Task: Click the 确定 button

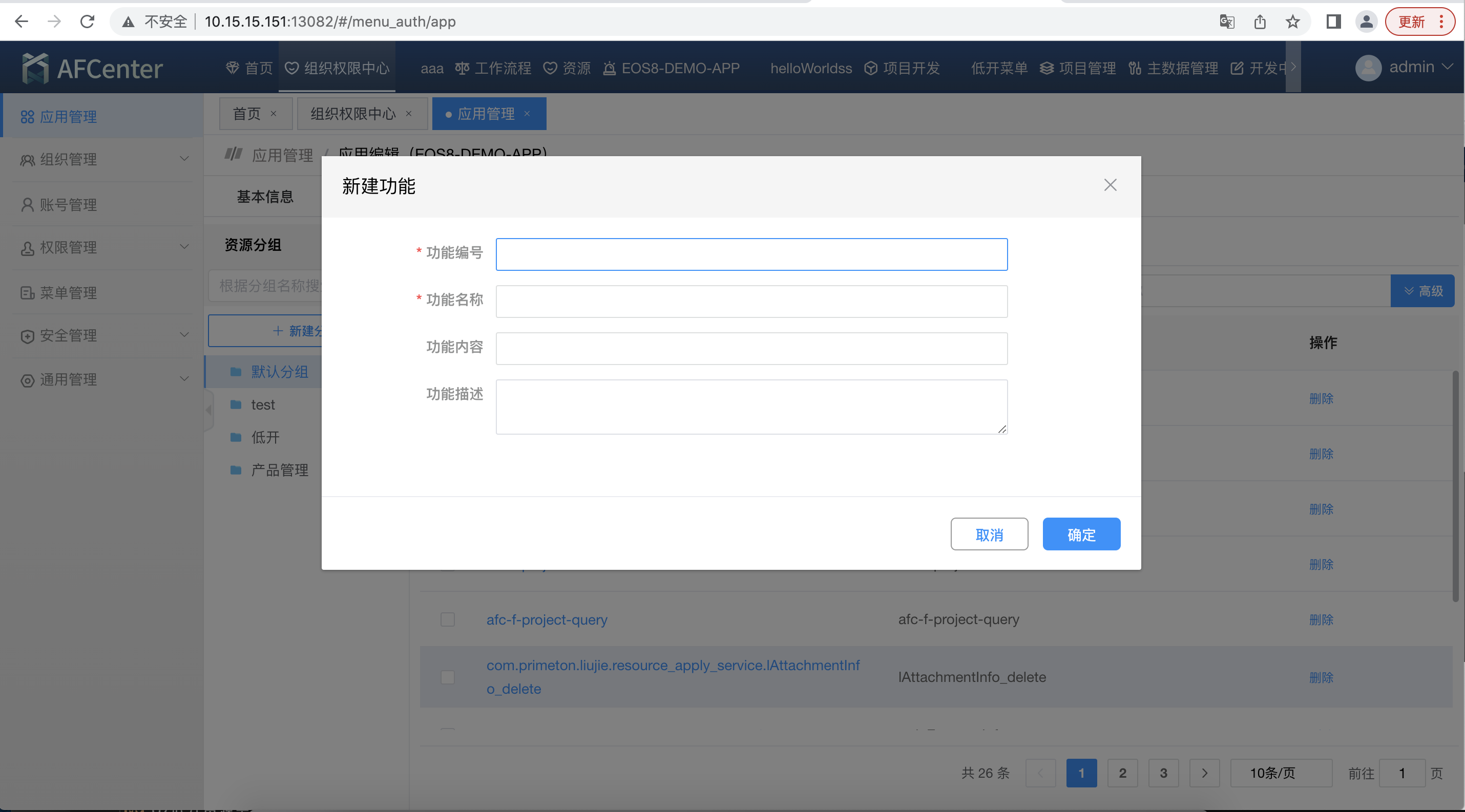Action: point(1081,534)
